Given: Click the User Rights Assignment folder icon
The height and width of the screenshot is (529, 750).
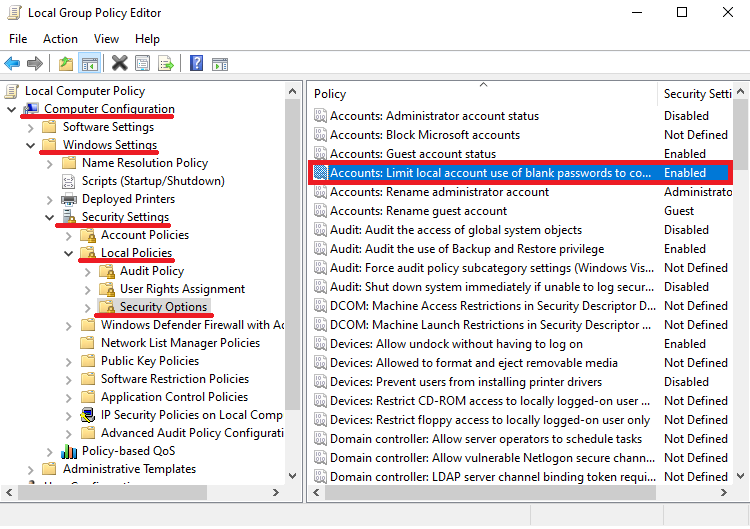Looking at the screenshot, I should pos(107,289).
